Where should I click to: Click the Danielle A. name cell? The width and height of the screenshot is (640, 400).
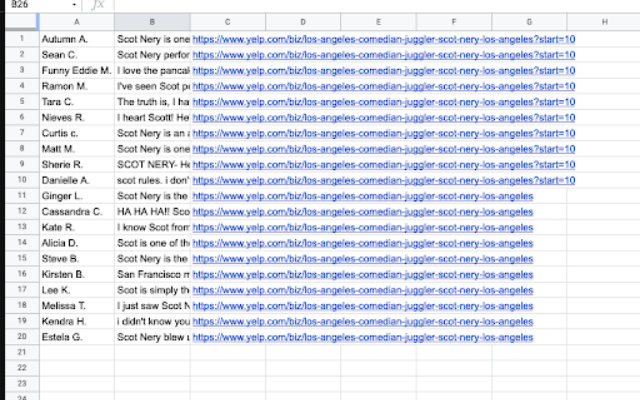(x=77, y=180)
